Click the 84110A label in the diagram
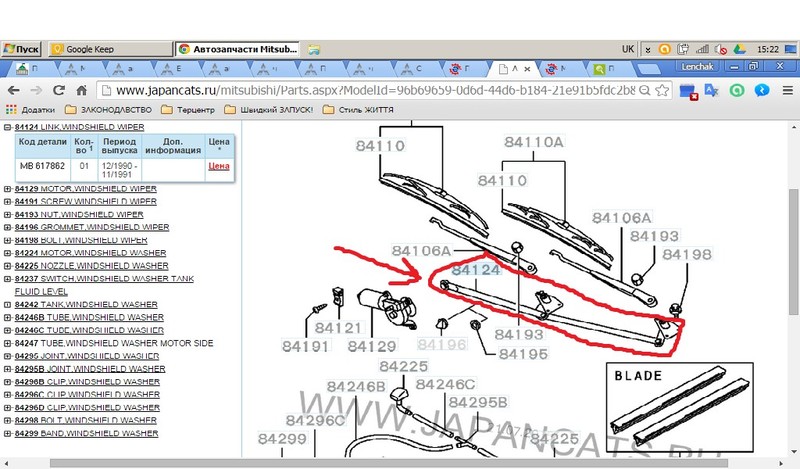 (x=534, y=142)
